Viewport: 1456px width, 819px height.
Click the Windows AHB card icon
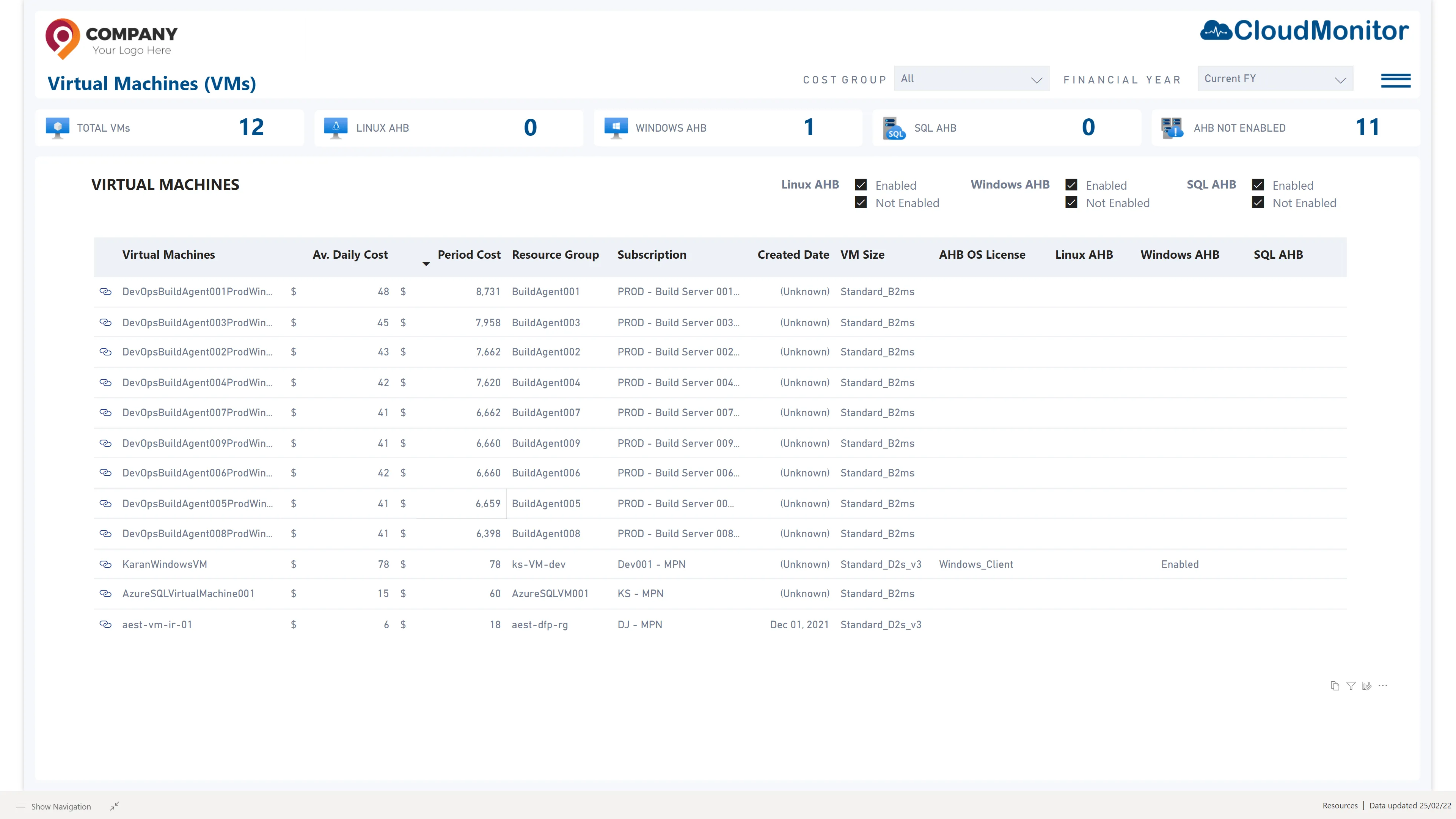(616, 128)
